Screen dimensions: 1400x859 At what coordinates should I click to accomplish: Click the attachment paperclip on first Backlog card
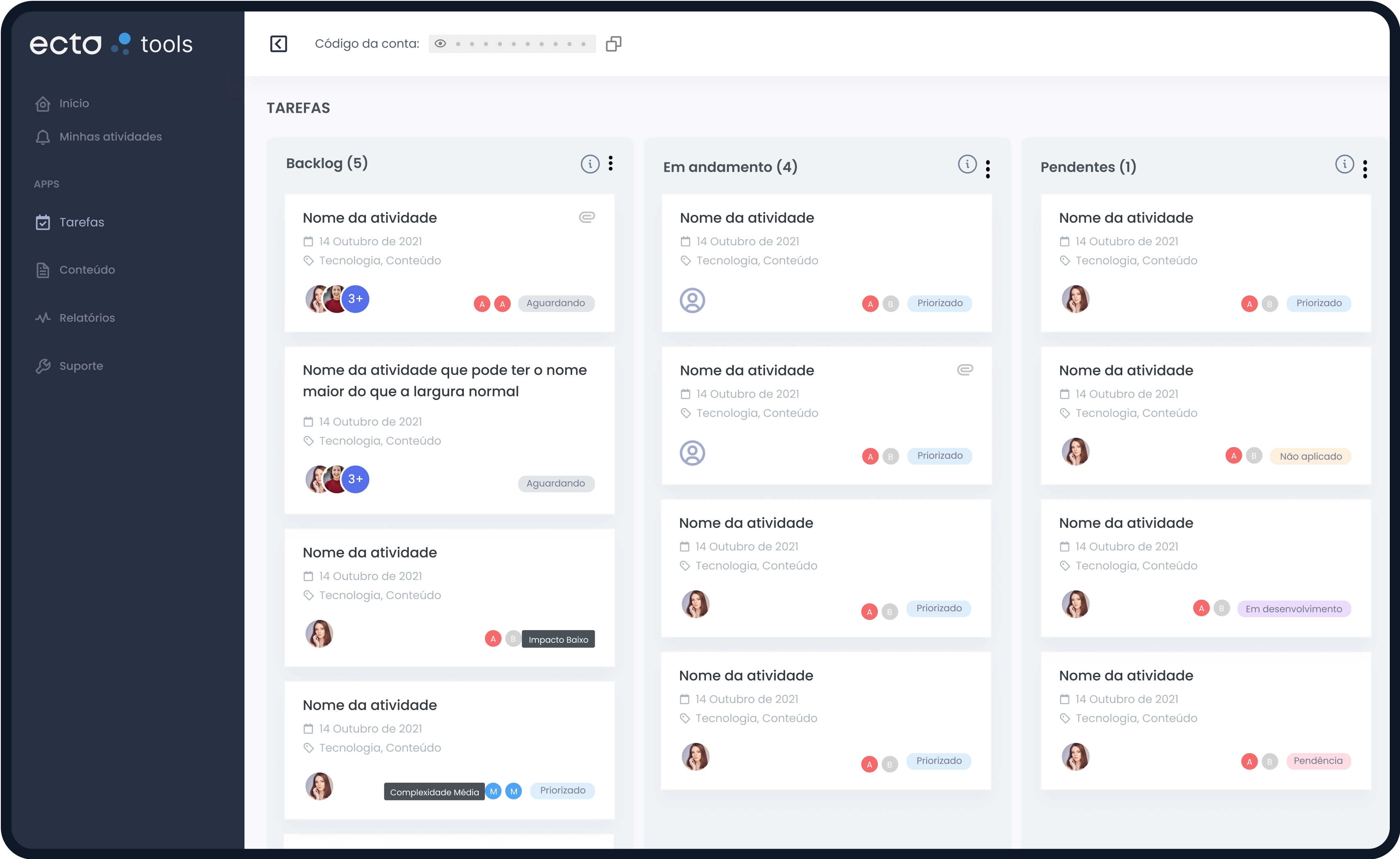587,217
